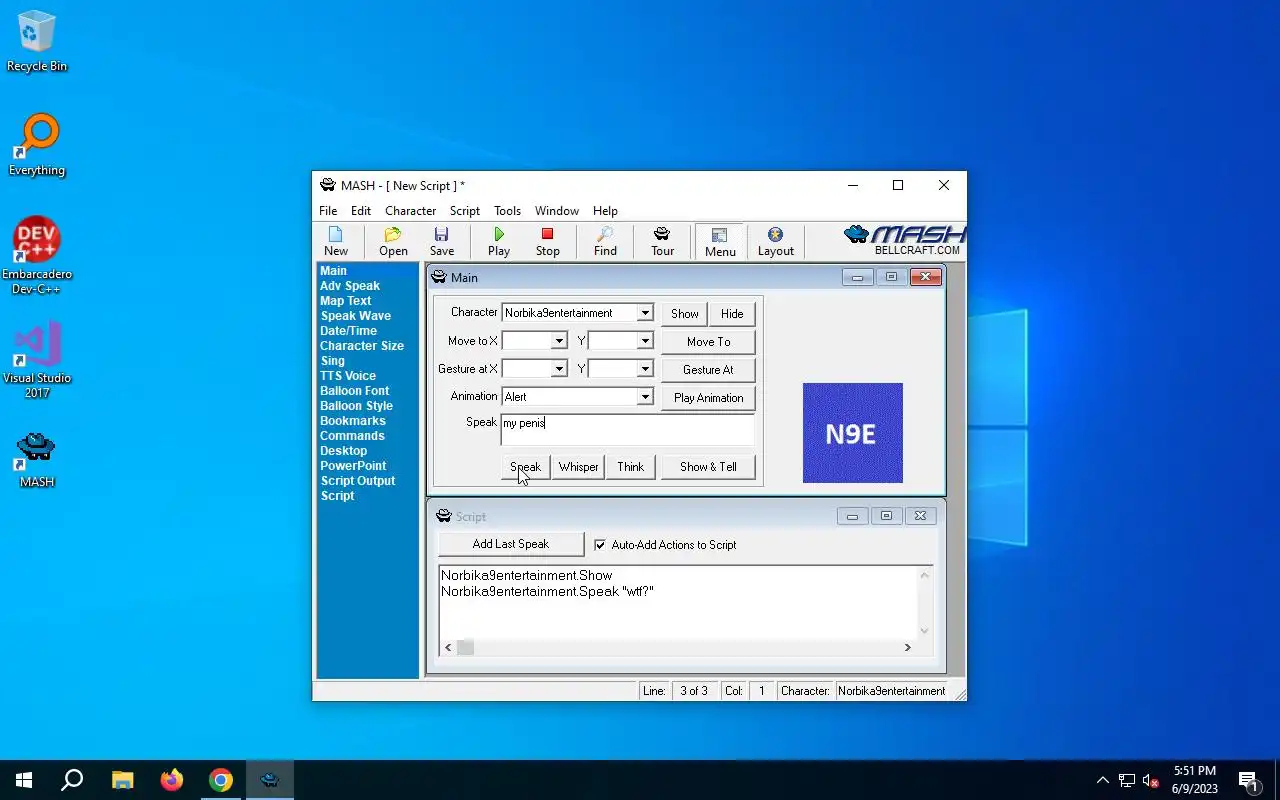Expand the Gesture at Y dropdown
Viewport: 1280px width, 800px height.
(645, 369)
